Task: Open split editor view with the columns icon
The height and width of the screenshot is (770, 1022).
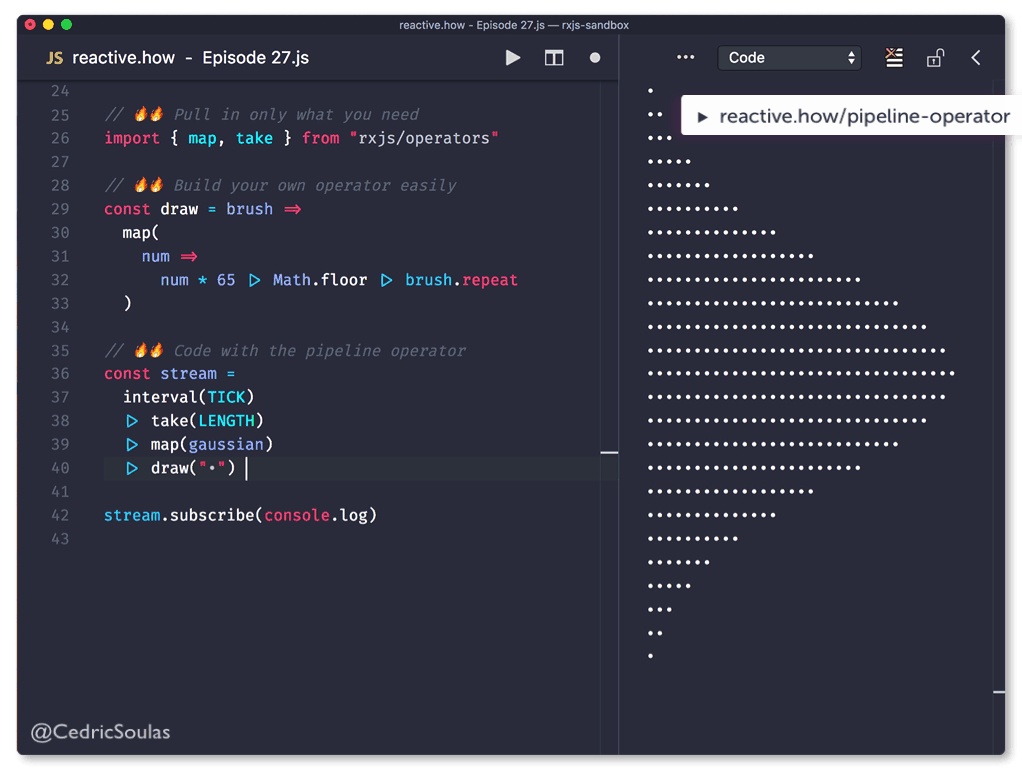Action: 554,57
